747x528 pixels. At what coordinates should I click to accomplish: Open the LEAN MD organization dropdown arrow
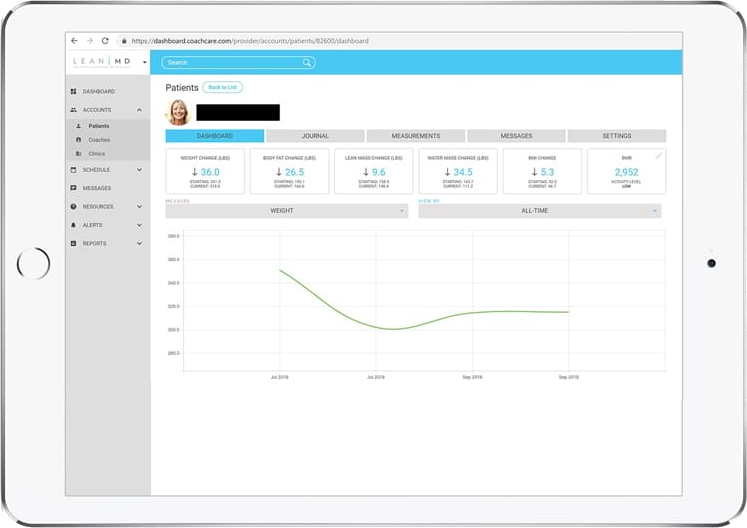pyautogui.click(x=144, y=62)
